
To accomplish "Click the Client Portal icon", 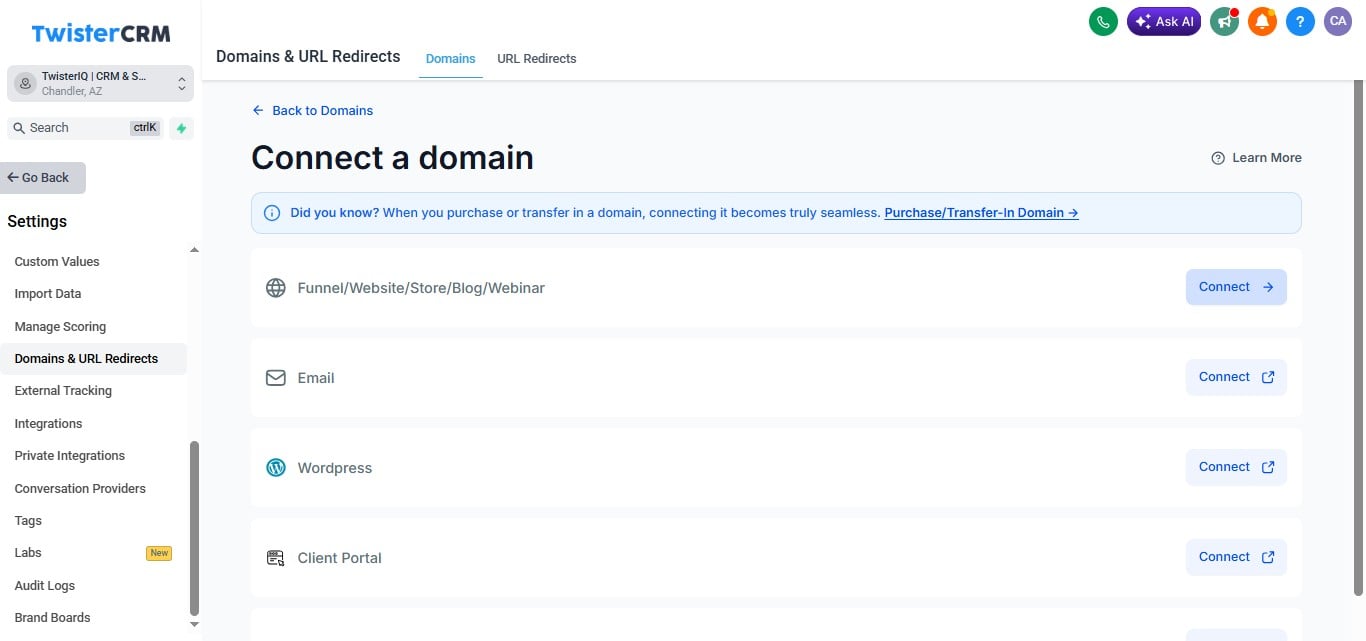I will [276, 558].
